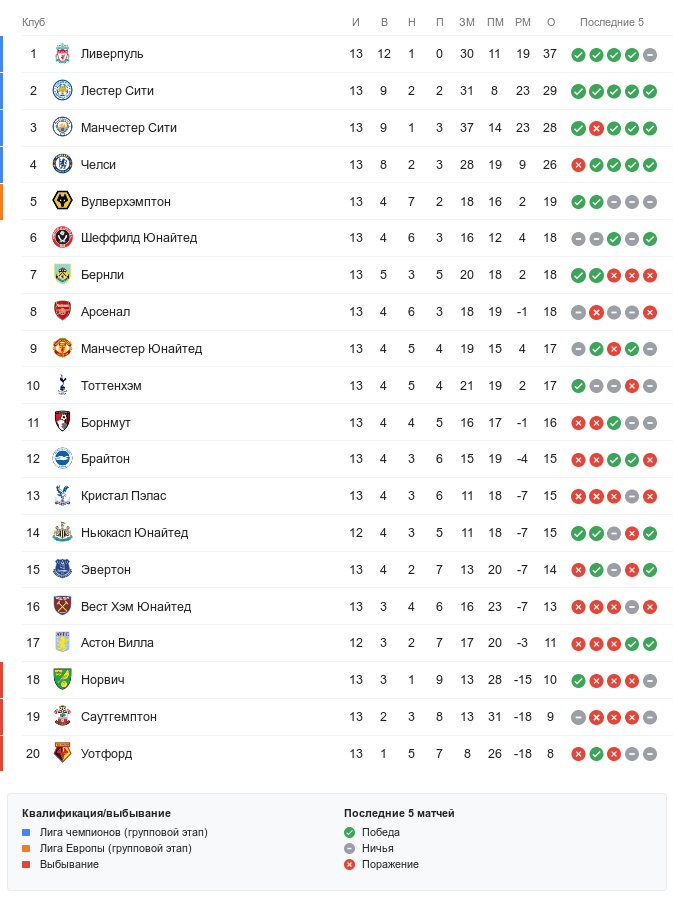Viewport: 673px width, 897px height.
Task: Open the Манчестер Юнайтед team link
Action: click(x=141, y=349)
